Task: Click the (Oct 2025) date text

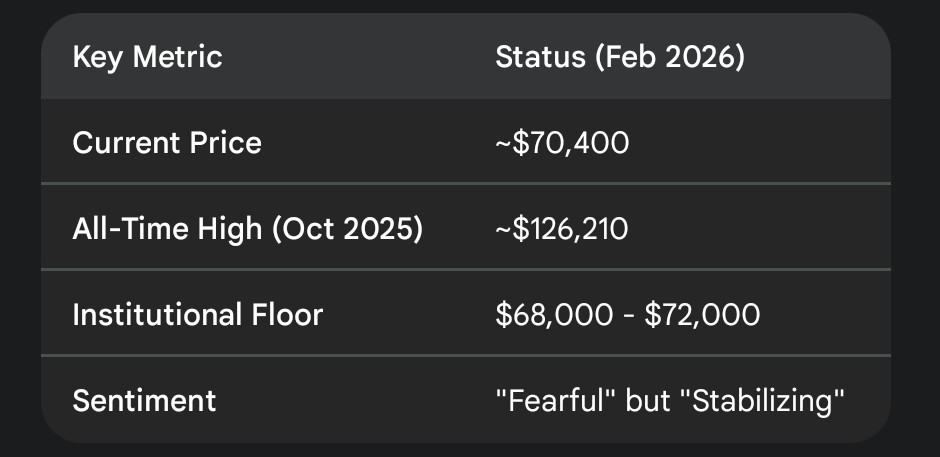Action: point(357,229)
